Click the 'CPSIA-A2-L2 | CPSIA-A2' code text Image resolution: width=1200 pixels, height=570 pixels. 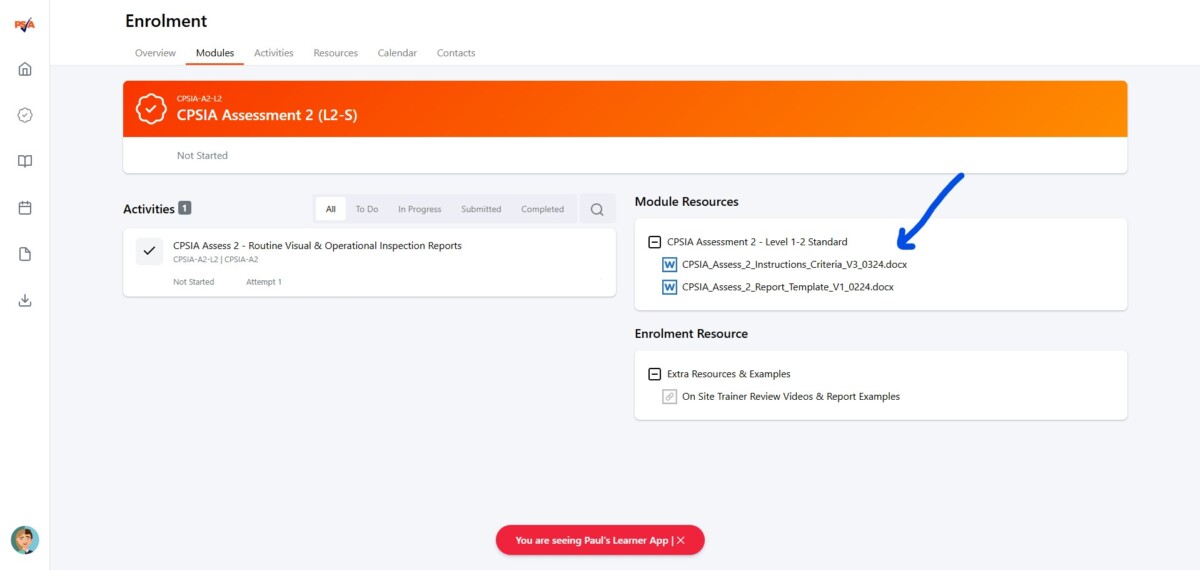click(215, 259)
